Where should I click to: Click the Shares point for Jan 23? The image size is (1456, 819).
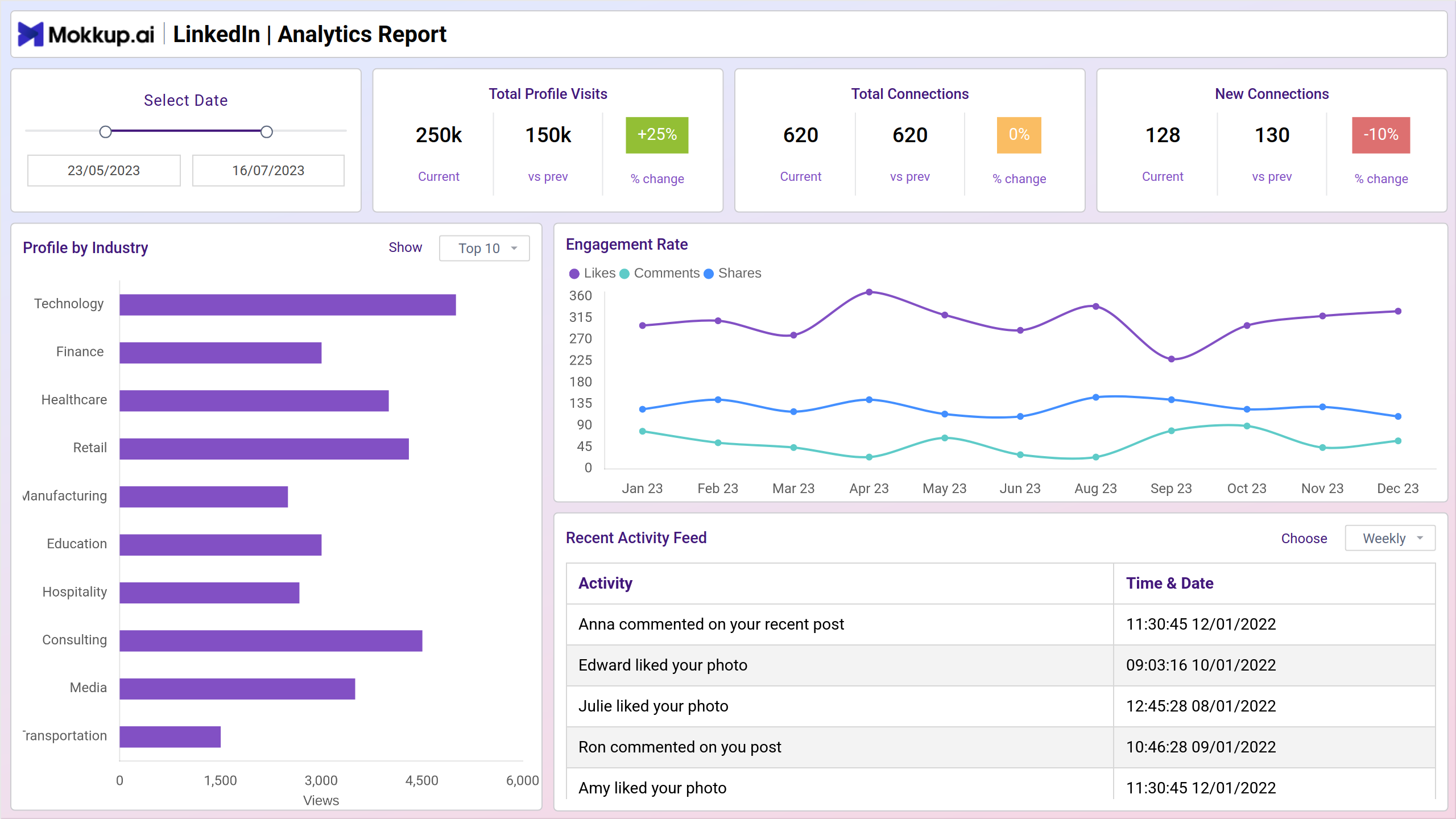(x=643, y=409)
